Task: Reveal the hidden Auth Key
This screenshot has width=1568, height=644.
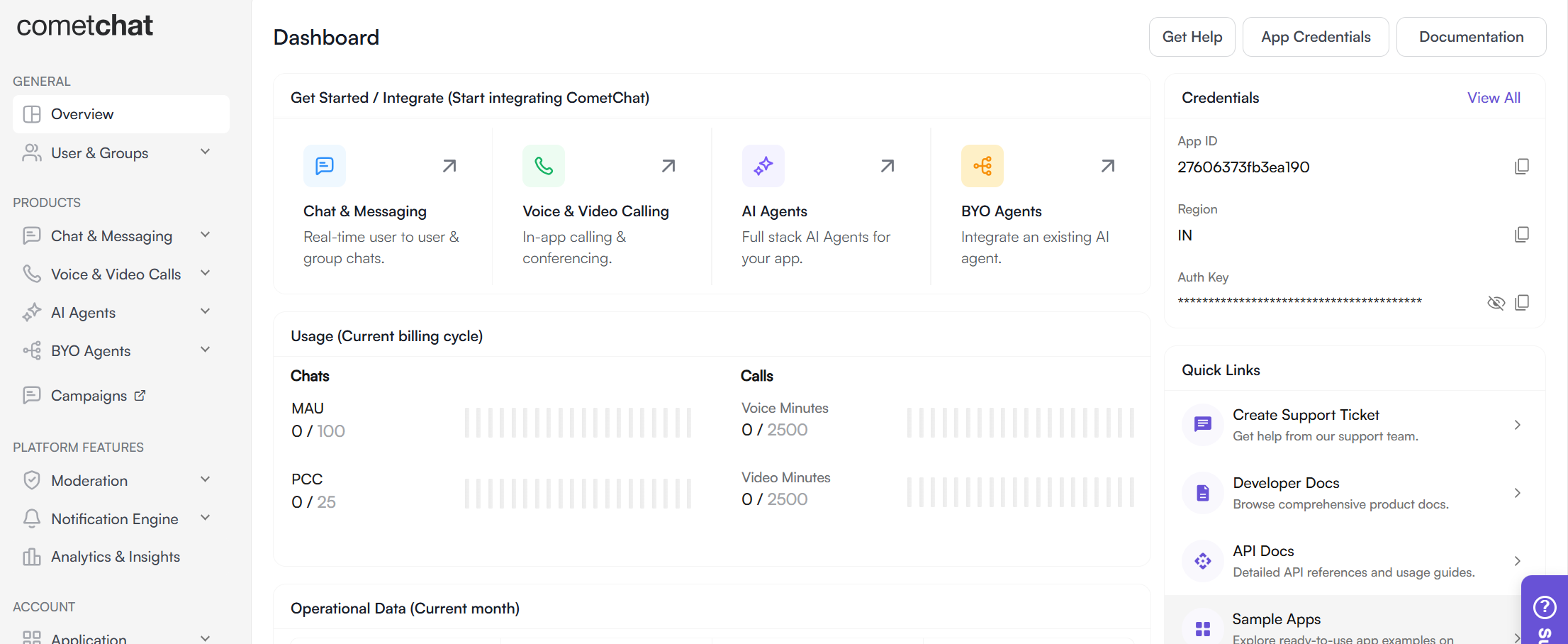Action: [1496, 303]
